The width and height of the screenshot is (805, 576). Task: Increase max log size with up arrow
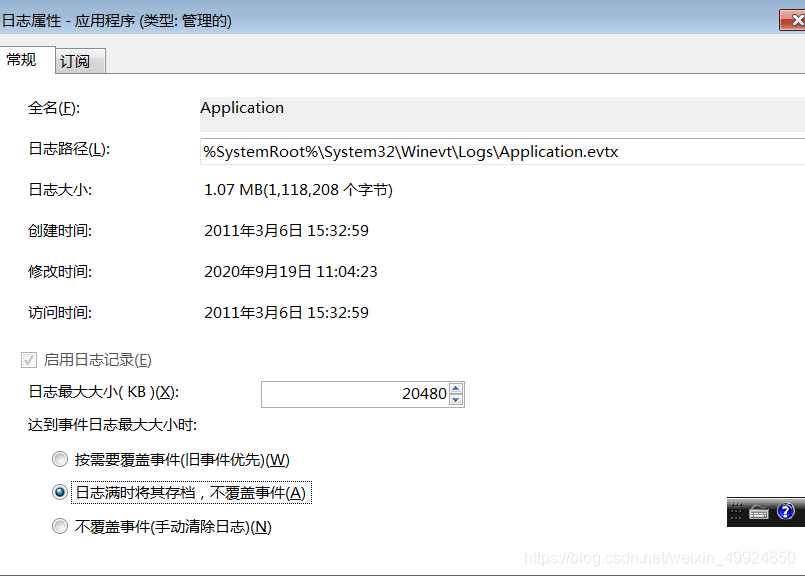coord(456,388)
